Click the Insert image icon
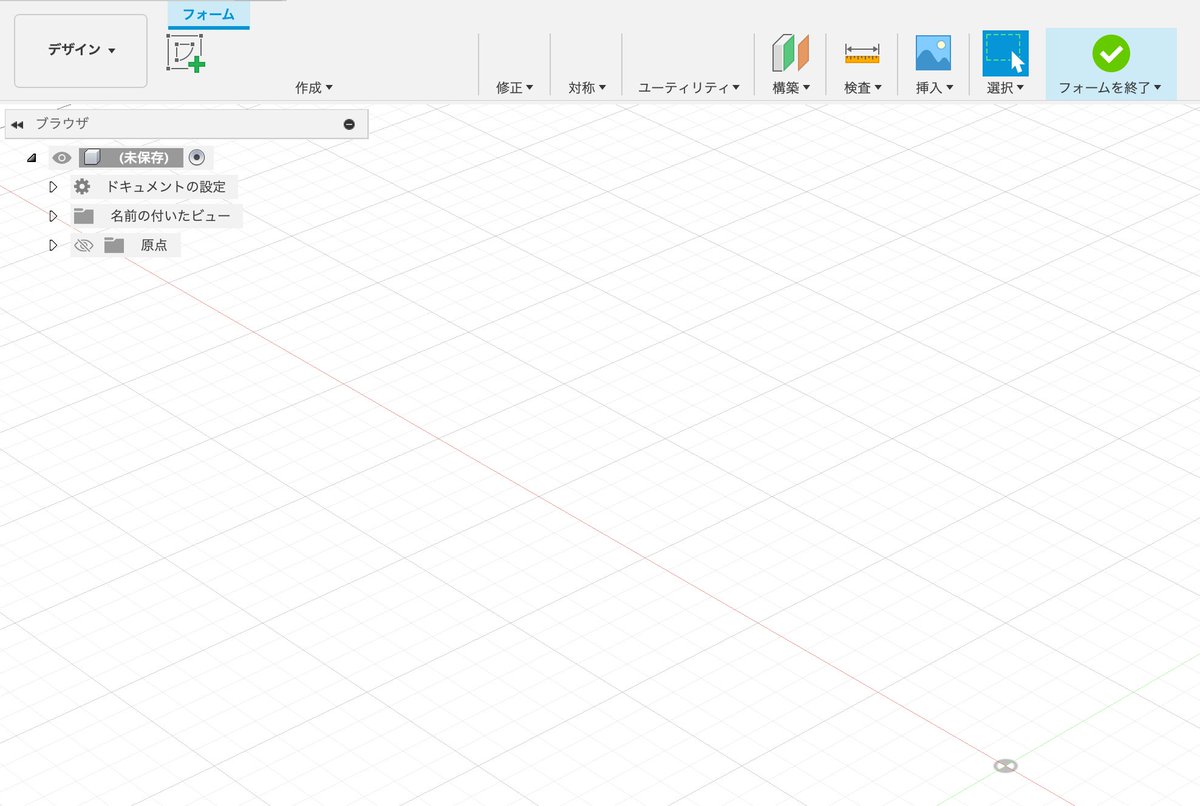The height and width of the screenshot is (806, 1200). [933, 53]
